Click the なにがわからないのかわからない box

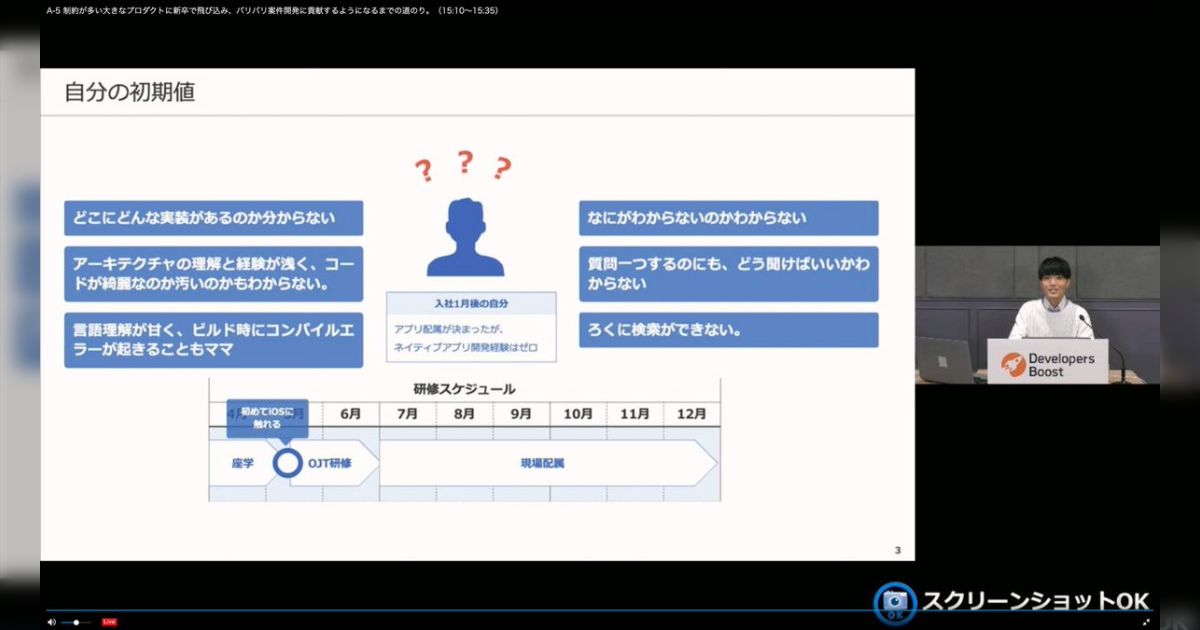(728, 218)
